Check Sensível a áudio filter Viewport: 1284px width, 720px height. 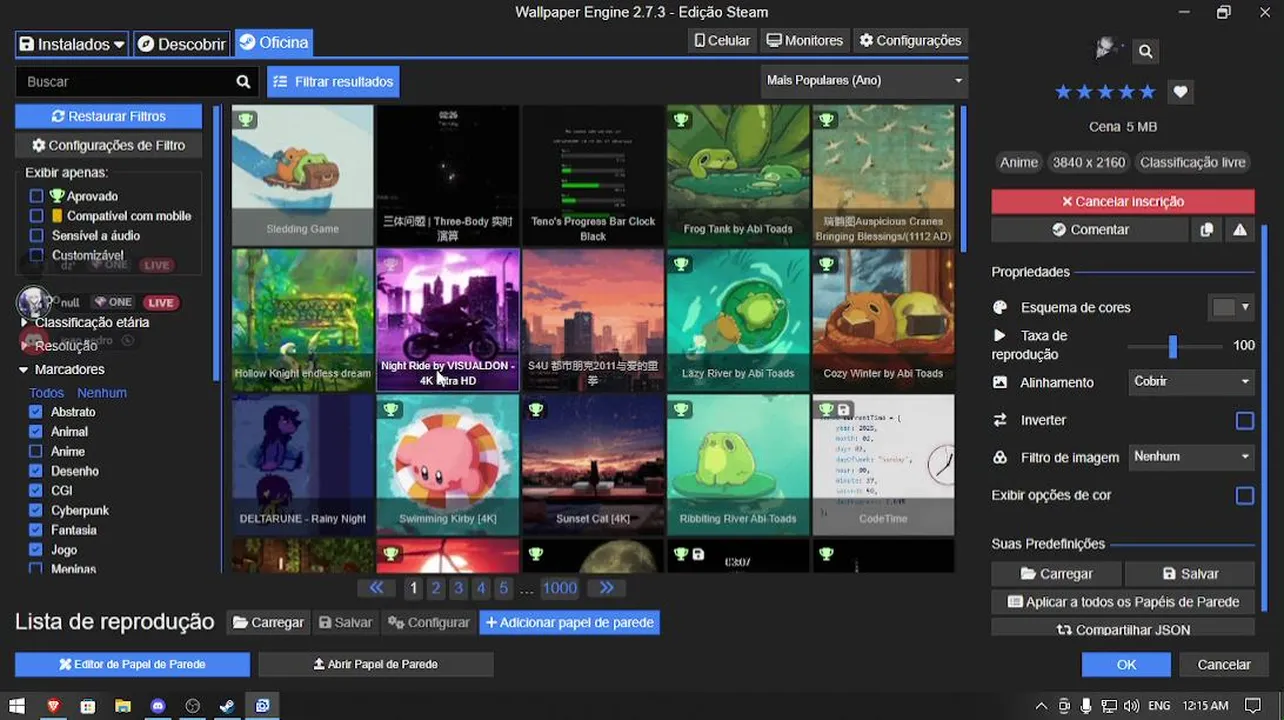[37, 236]
